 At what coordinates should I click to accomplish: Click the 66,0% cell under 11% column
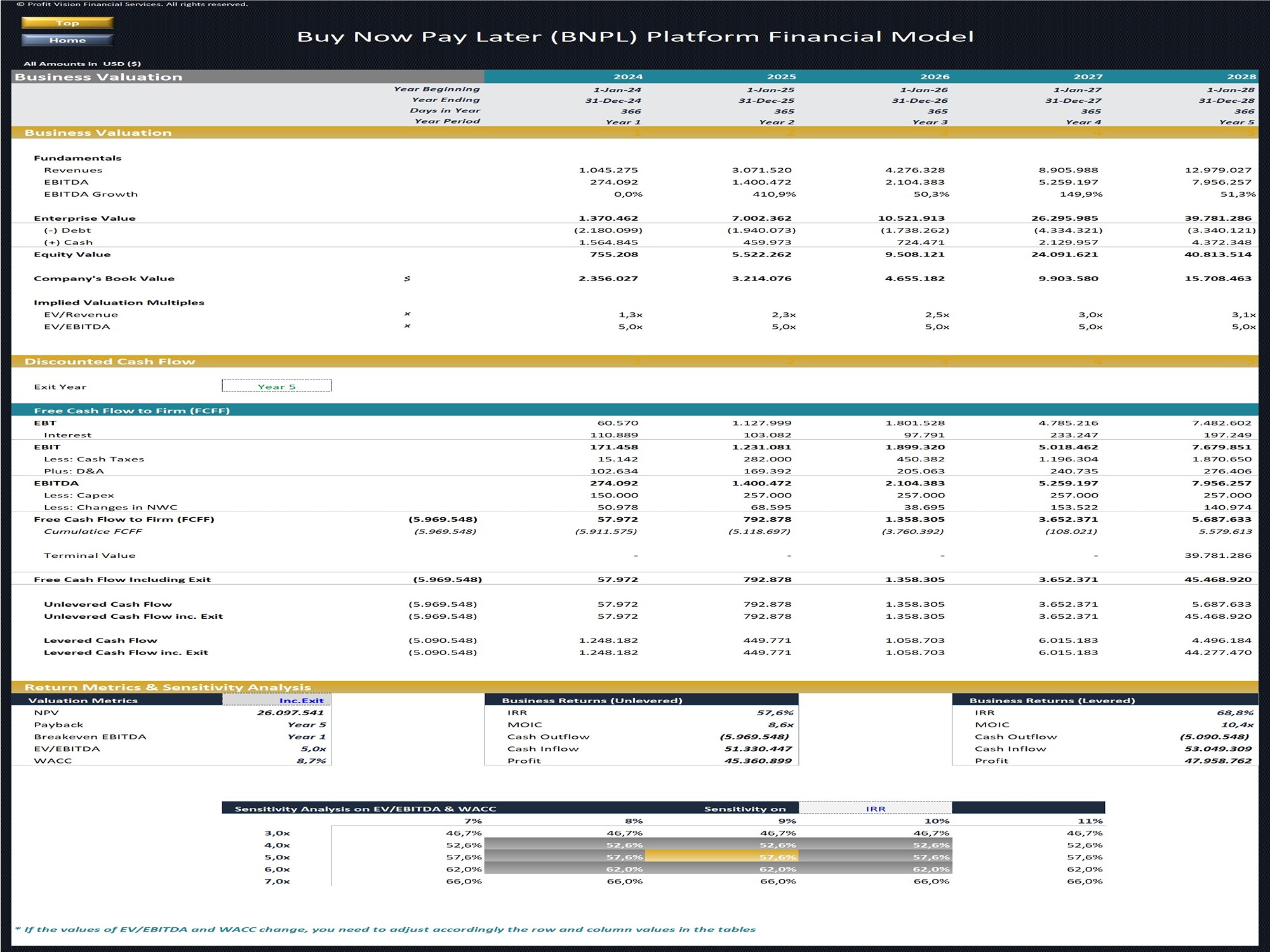(x=1085, y=881)
